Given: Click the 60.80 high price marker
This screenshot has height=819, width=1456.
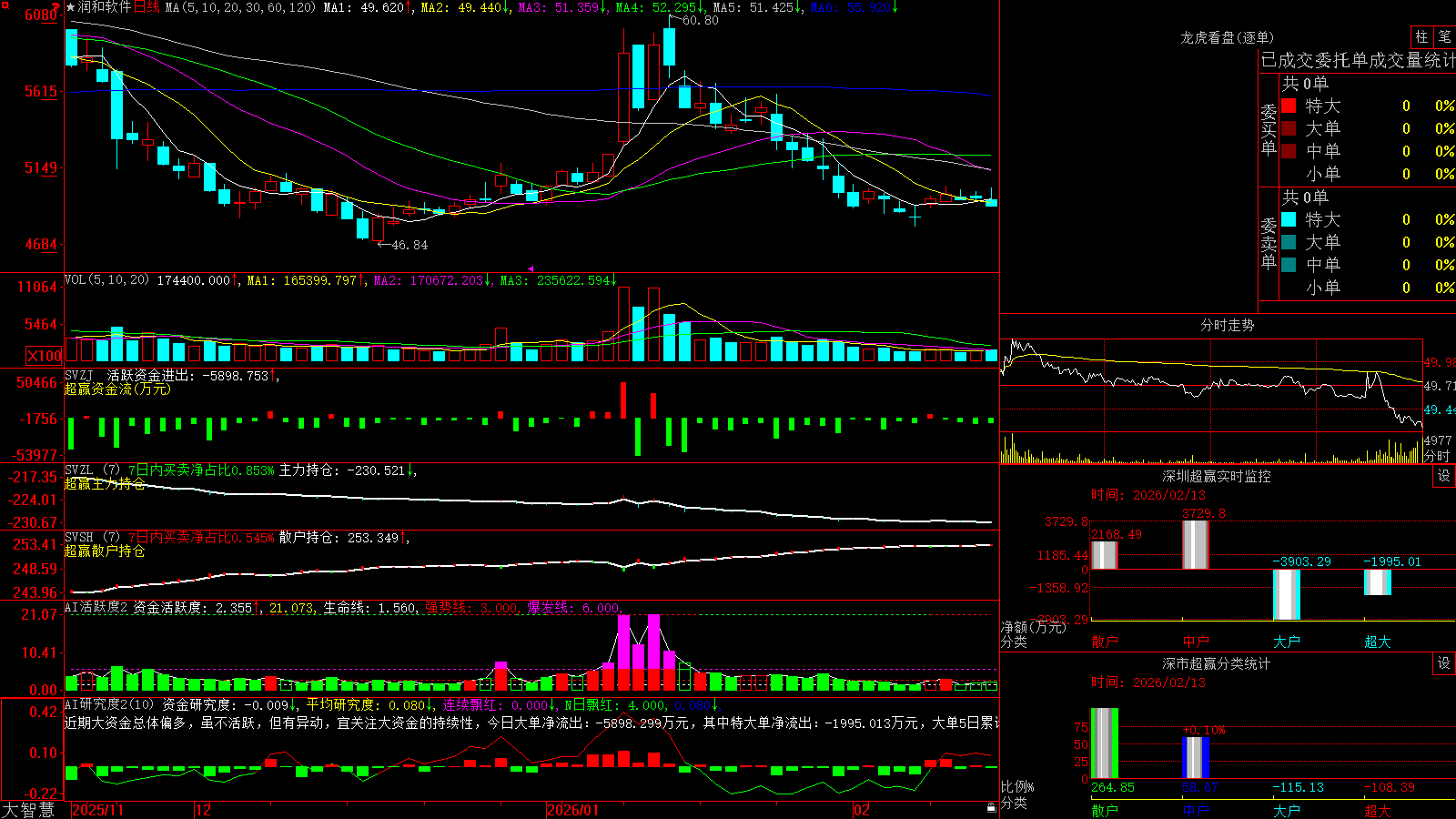Looking at the screenshot, I should tap(700, 20).
